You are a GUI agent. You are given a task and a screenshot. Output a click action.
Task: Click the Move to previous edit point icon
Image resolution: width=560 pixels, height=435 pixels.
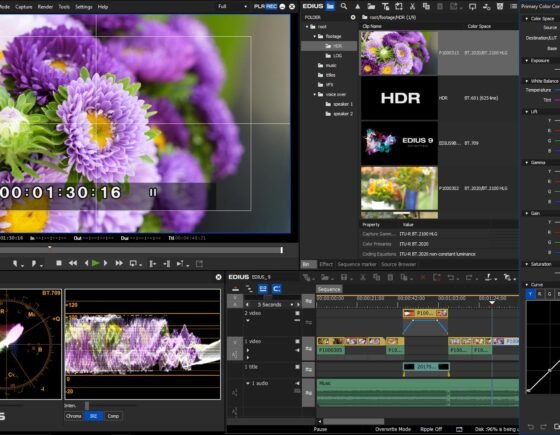point(152,264)
